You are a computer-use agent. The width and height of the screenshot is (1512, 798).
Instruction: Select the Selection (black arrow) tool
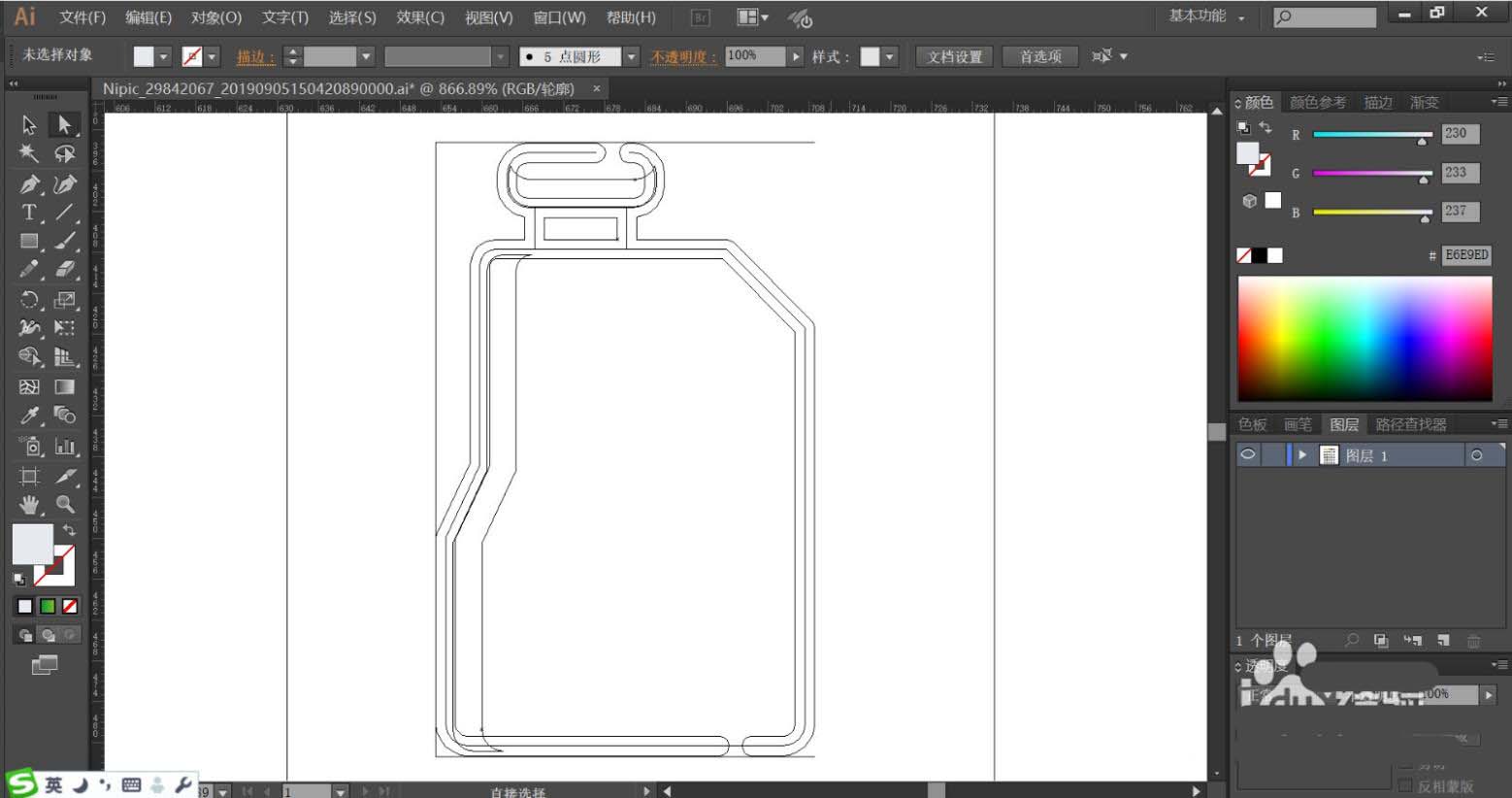tap(29, 124)
